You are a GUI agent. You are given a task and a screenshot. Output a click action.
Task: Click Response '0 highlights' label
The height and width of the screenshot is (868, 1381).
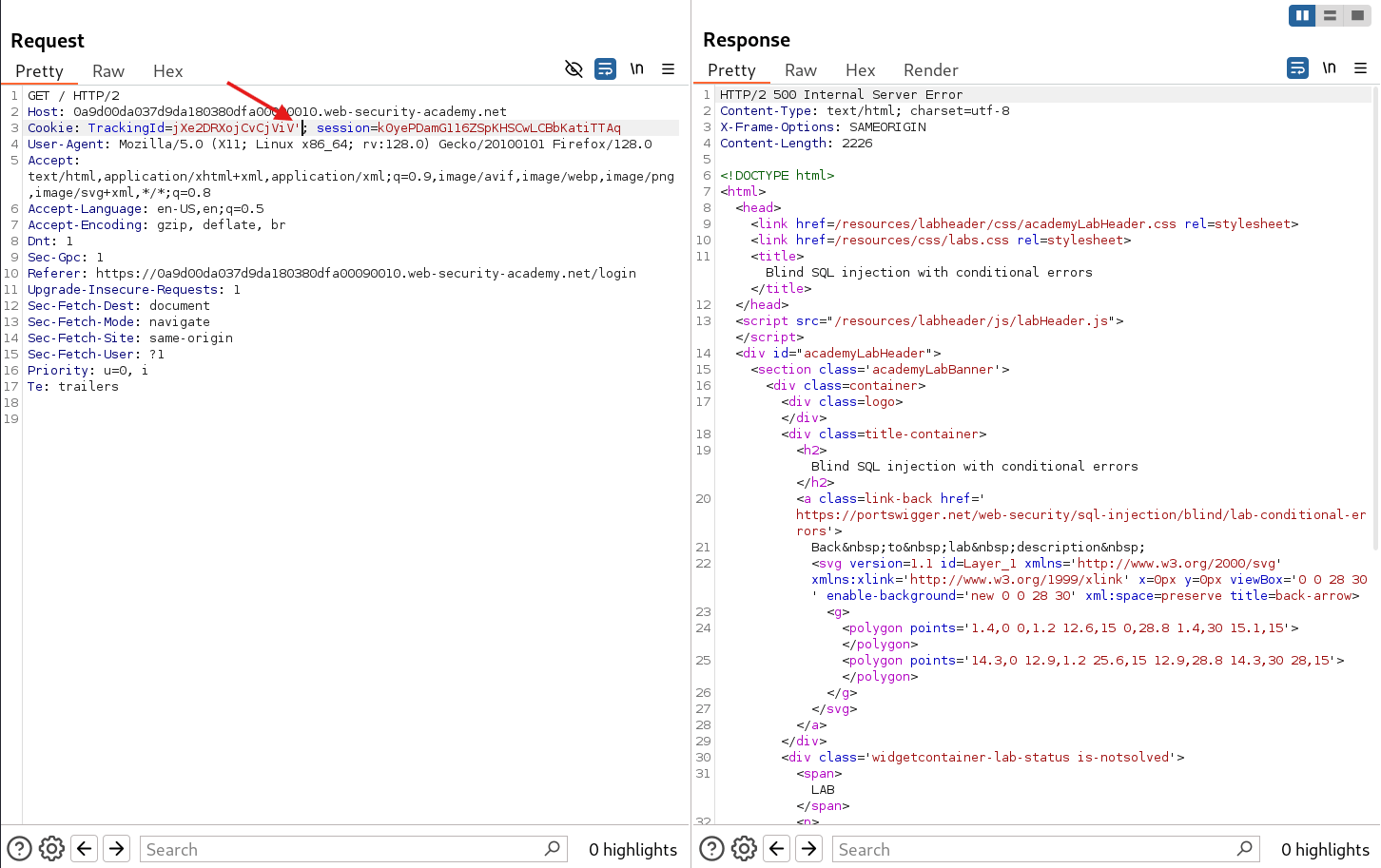coord(1325,850)
